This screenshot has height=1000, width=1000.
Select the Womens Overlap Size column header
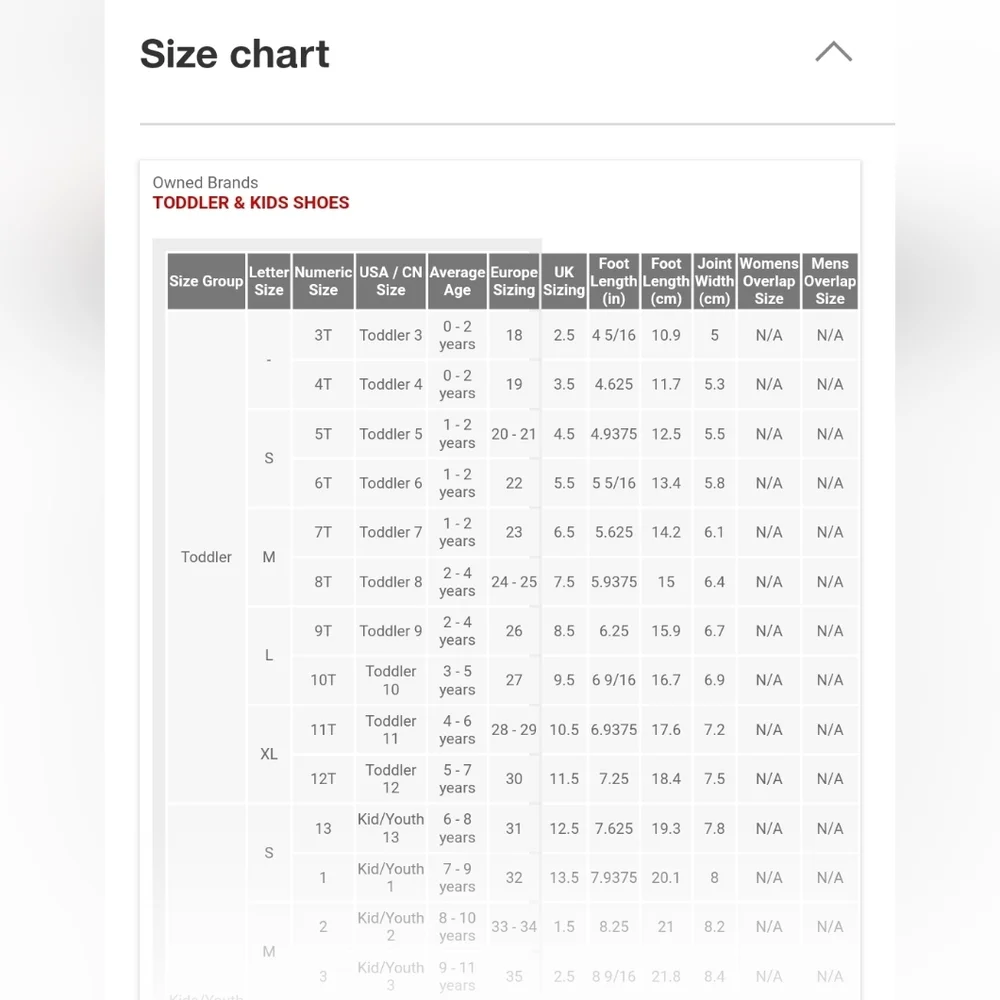point(768,281)
